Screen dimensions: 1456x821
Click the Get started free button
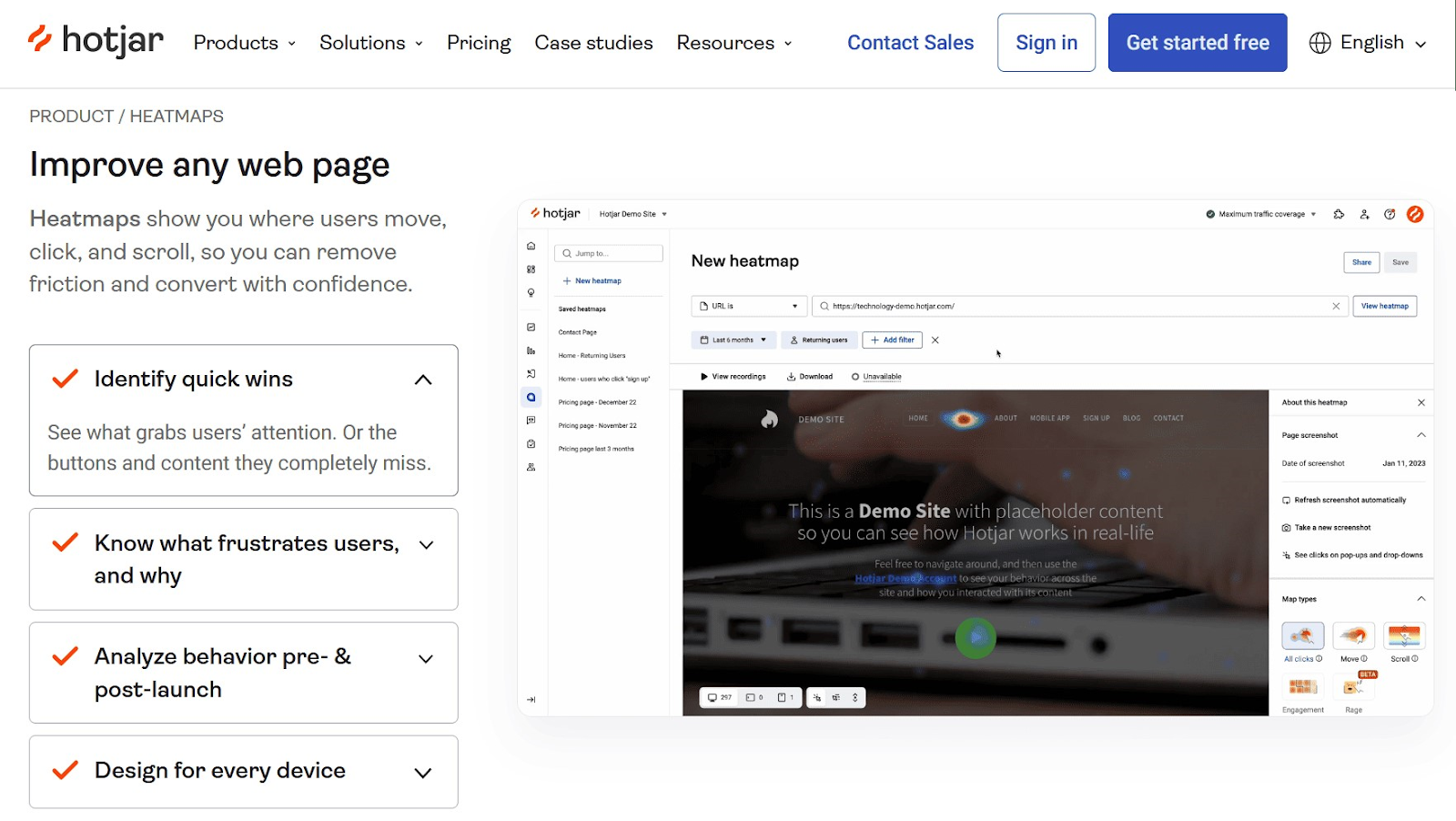(1197, 42)
